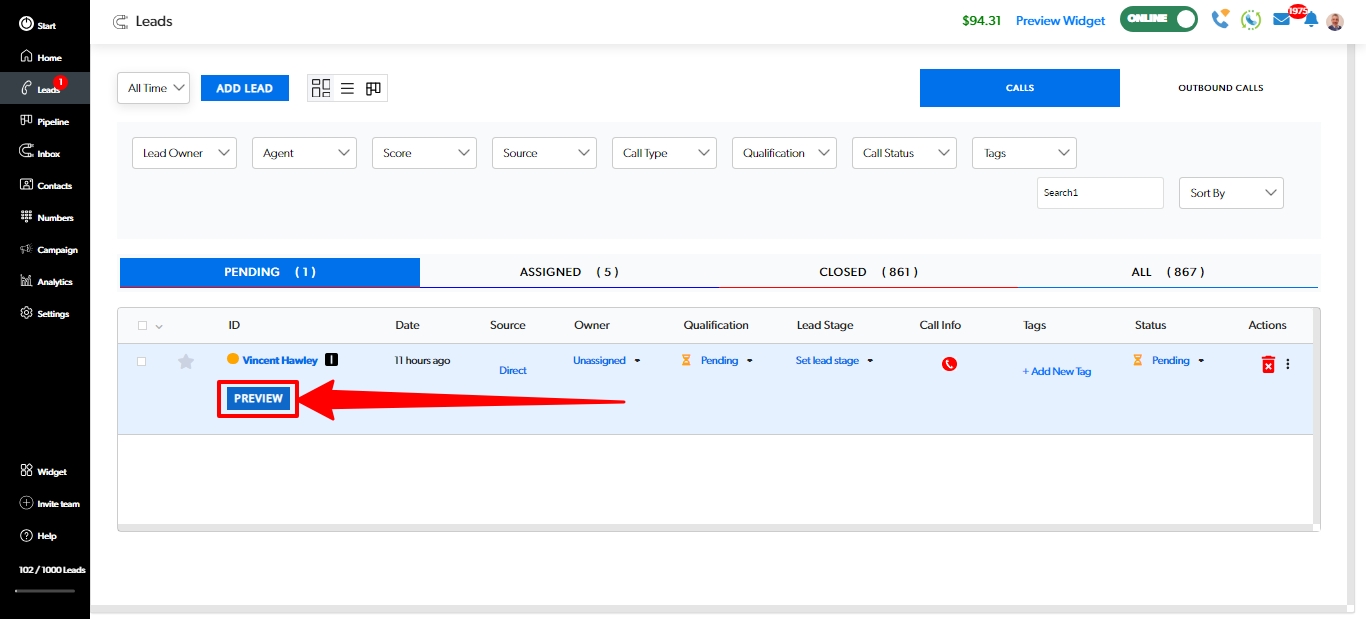This screenshot has height=619, width=1366.
Task: Open the Call Status filter dropdown
Action: (904, 153)
